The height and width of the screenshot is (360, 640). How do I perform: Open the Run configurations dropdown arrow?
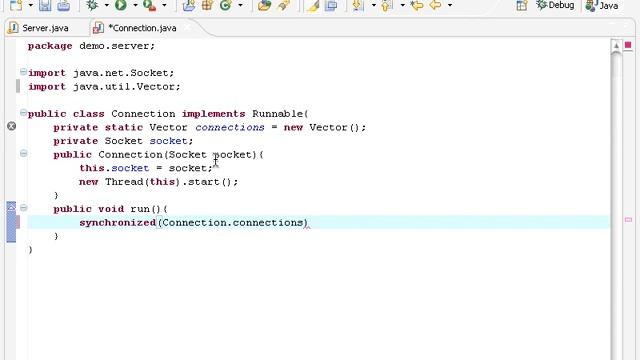point(135,5)
